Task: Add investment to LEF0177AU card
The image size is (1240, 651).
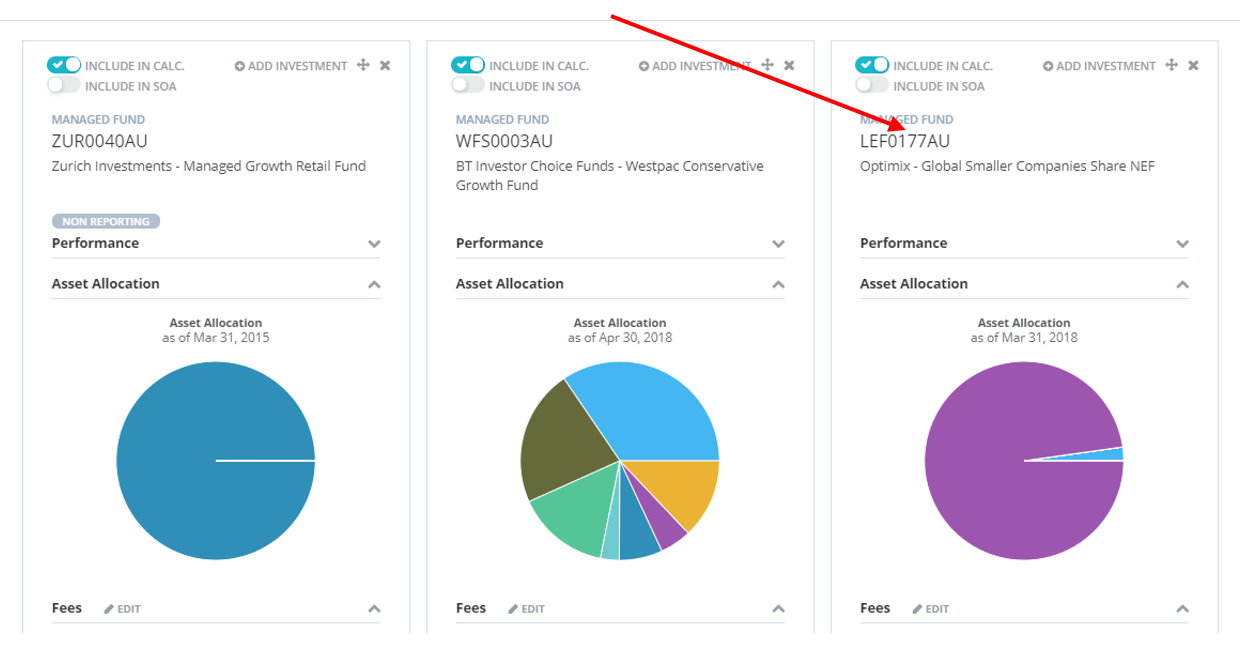Action: pyautogui.click(x=1099, y=66)
